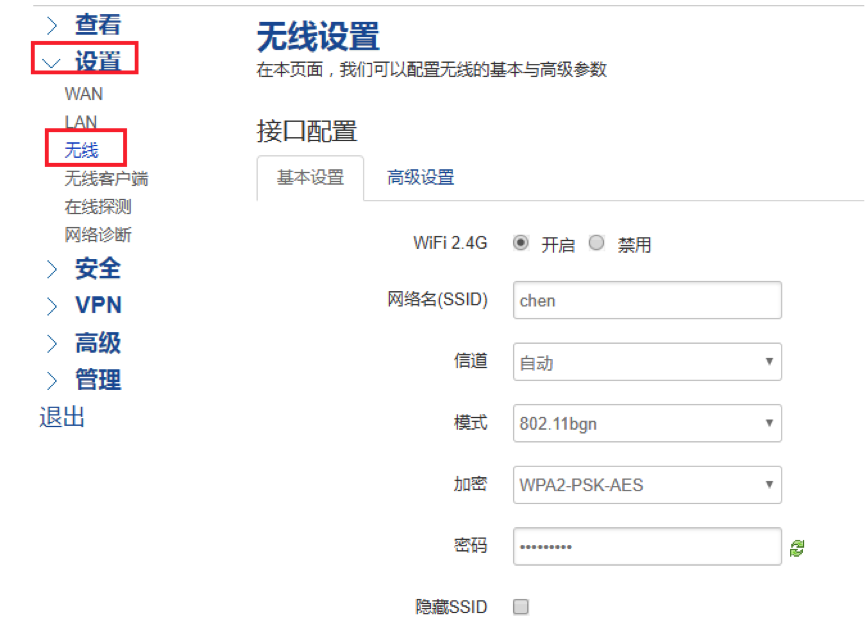Open the 无线客户端 wireless client page
This screenshot has height=639, width=865.
coord(106,178)
